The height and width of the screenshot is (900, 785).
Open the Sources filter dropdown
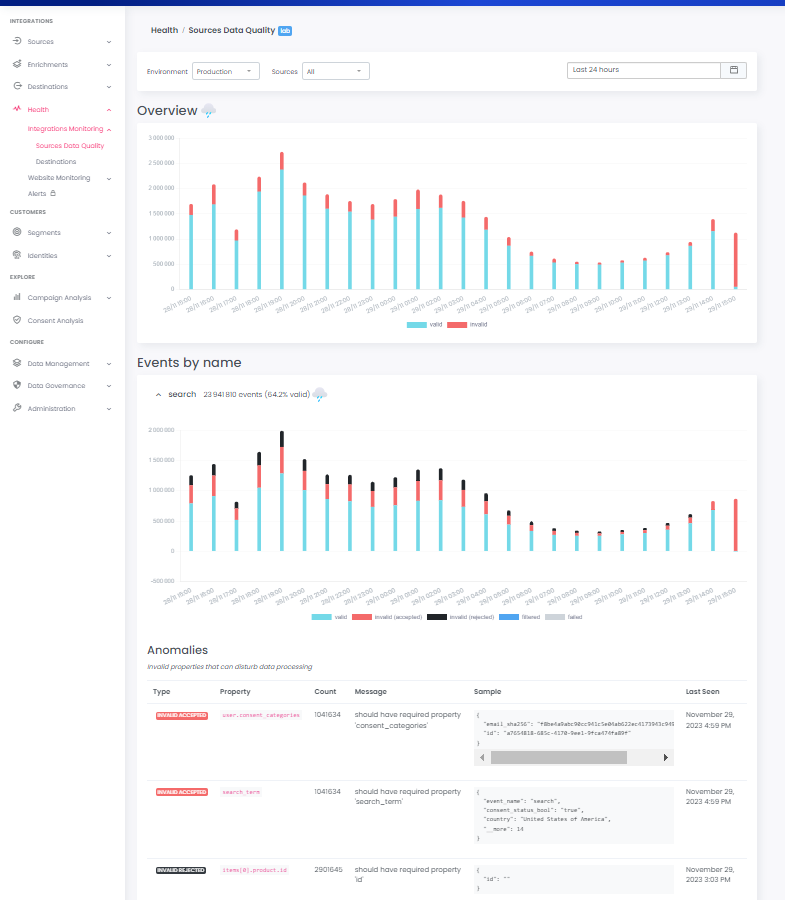point(336,71)
